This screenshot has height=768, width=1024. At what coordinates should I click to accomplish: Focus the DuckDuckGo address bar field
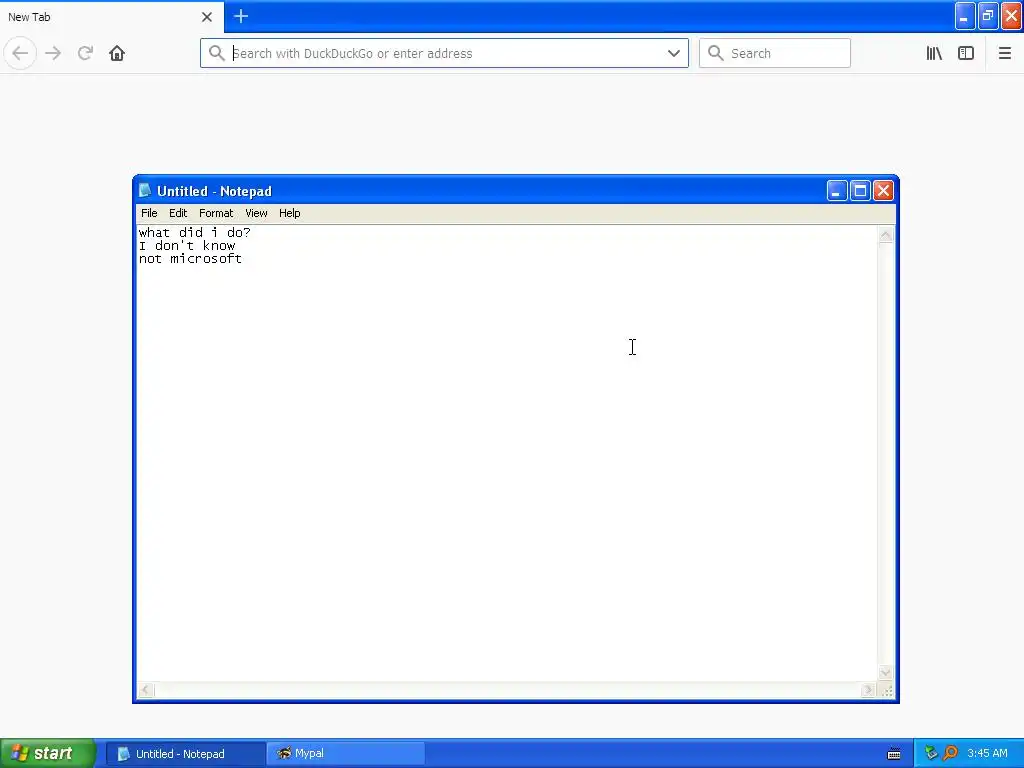pyautogui.click(x=444, y=53)
